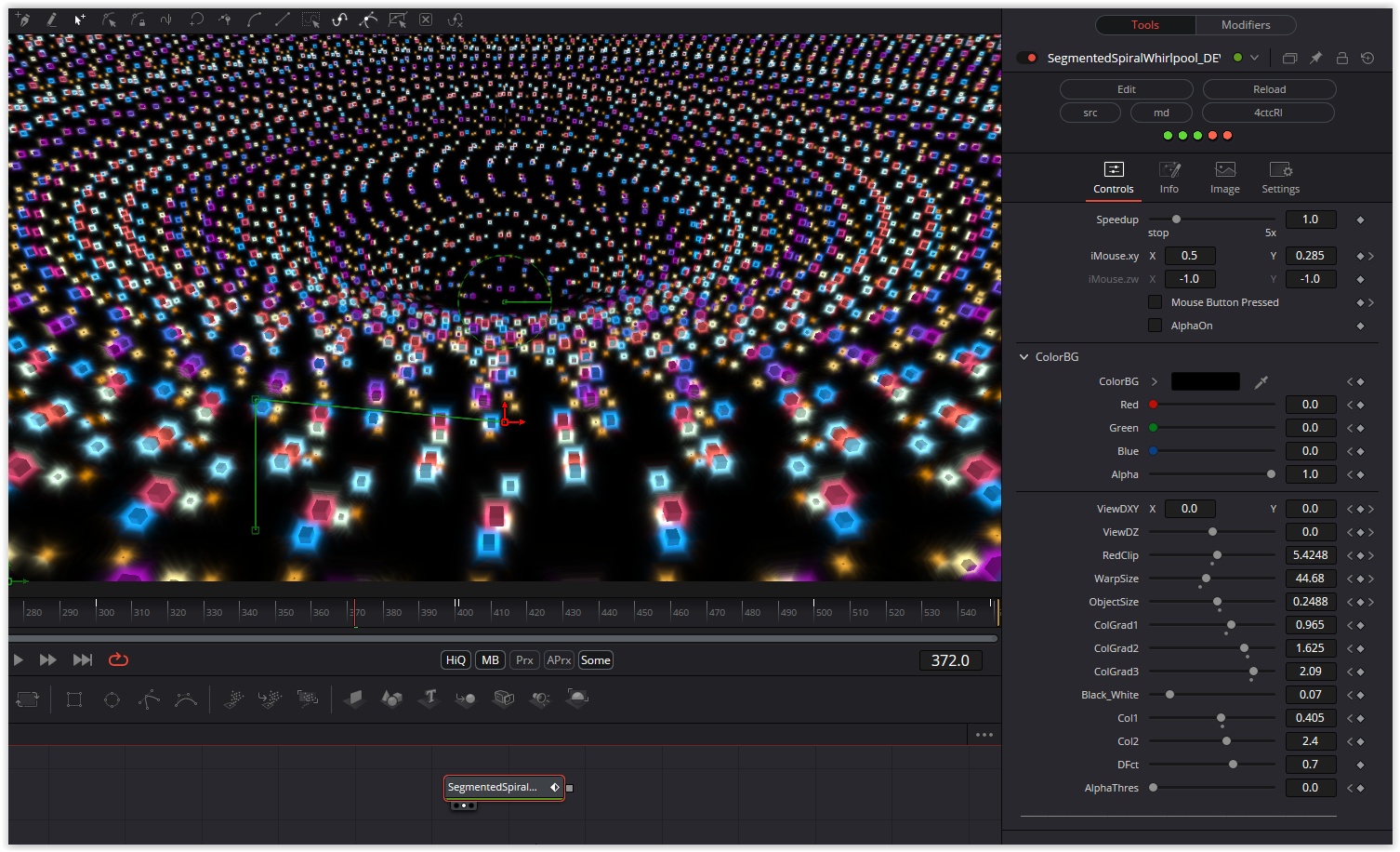1400x852 pixels.
Task: Click the boxed X delete tool icon
Action: click(x=426, y=20)
